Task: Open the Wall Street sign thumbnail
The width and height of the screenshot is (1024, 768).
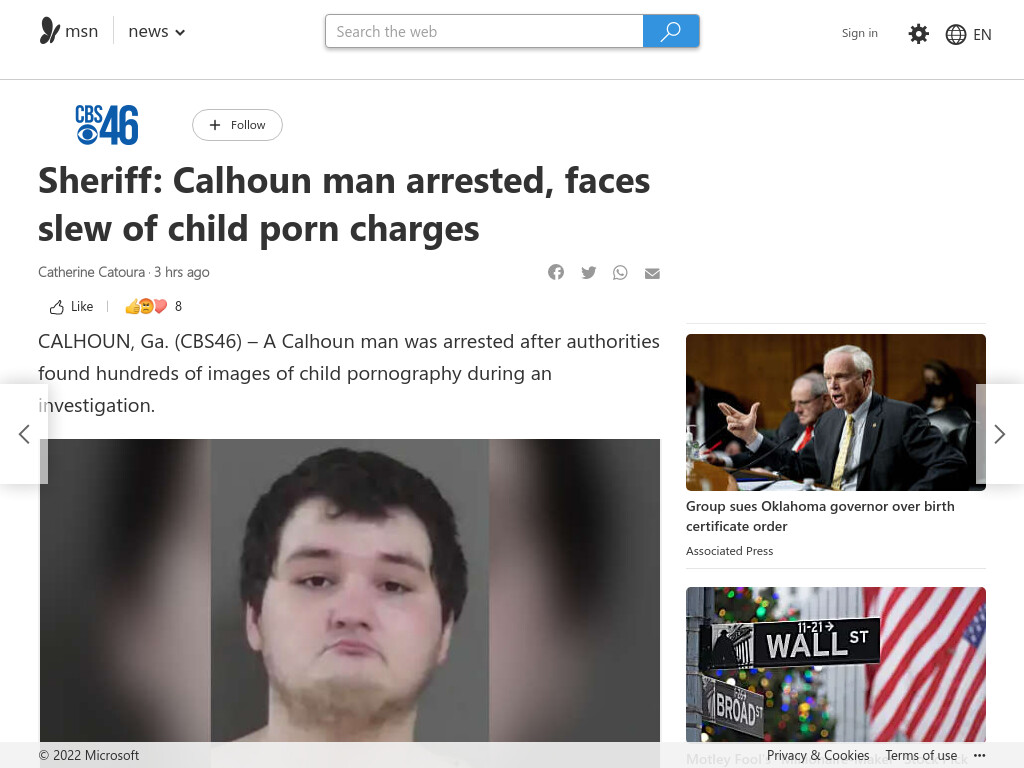Action: pyautogui.click(x=835, y=664)
